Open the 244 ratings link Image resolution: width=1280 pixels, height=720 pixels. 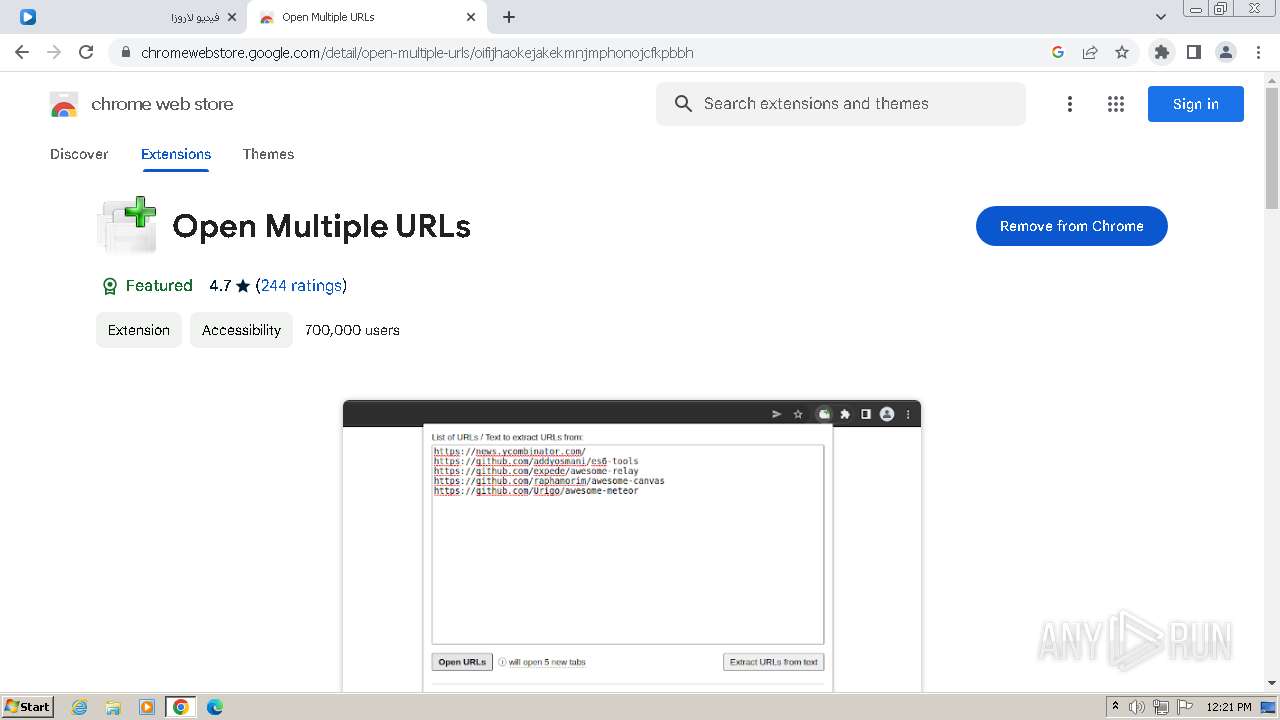(301, 286)
